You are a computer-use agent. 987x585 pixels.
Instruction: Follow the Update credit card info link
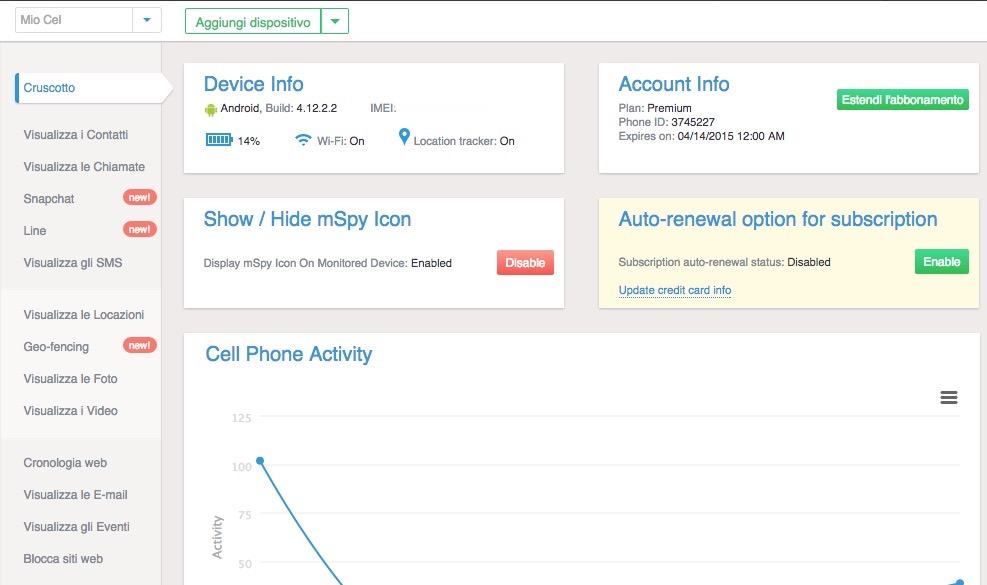(x=674, y=291)
